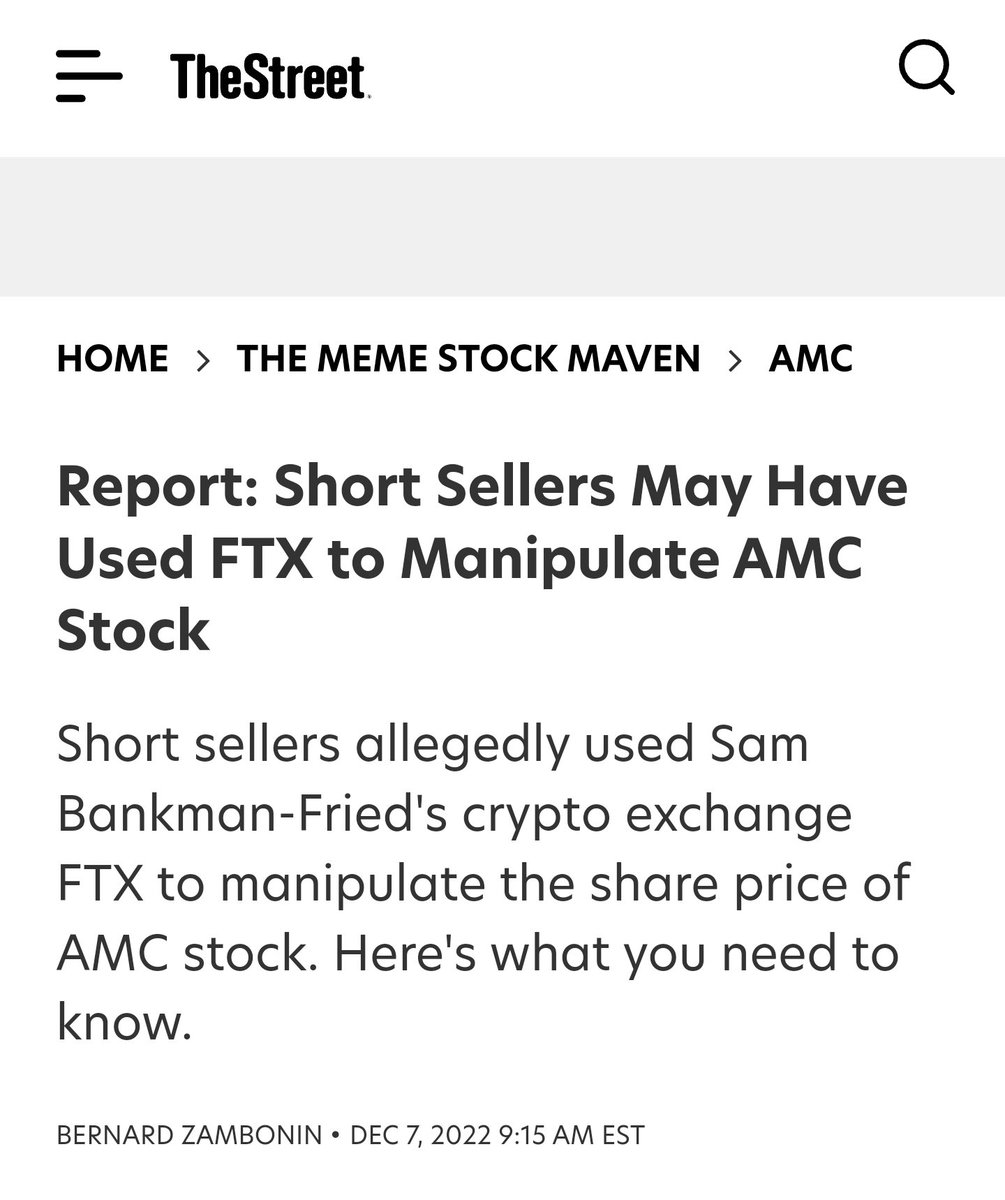The width and height of the screenshot is (1005, 1200).
Task: Click the chevron after HOME breadcrumb
Action: (x=203, y=359)
